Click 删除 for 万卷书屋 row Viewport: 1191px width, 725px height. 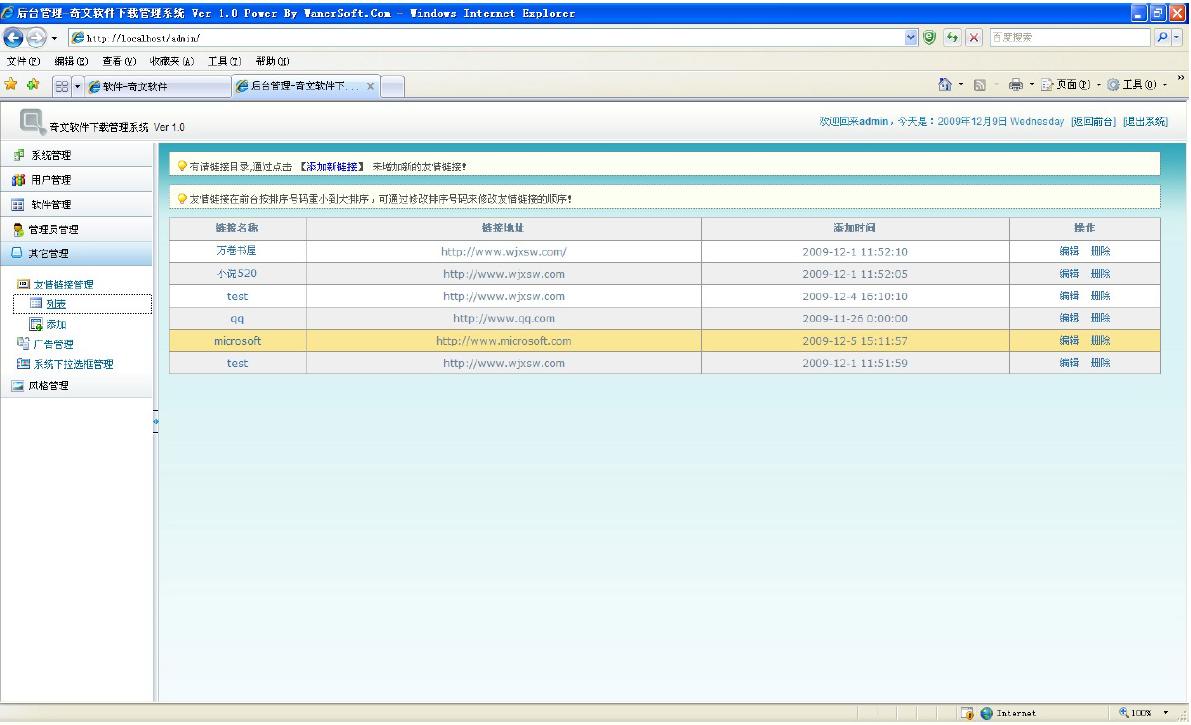(x=1101, y=251)
